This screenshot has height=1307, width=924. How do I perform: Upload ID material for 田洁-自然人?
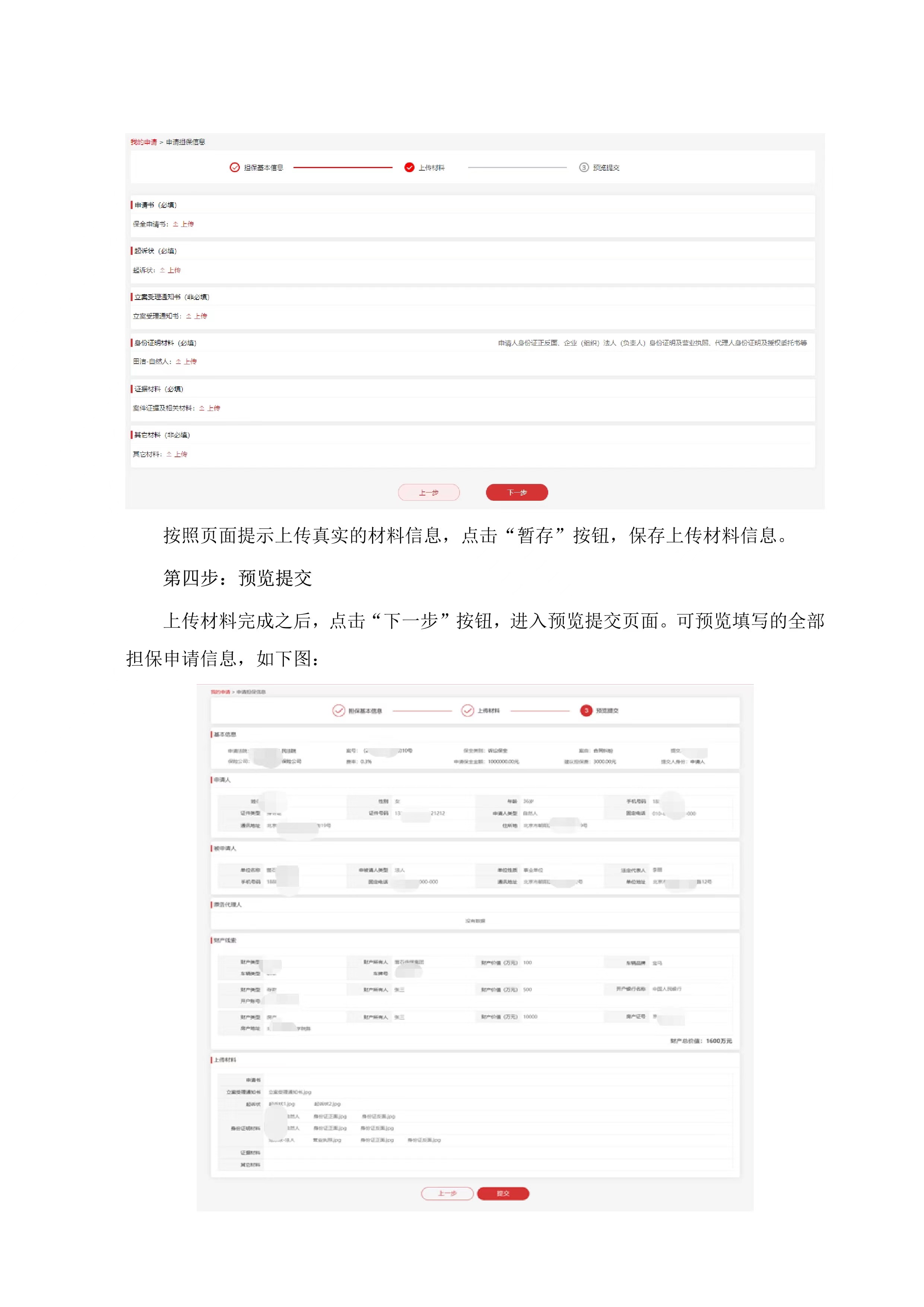pos(186,361)
